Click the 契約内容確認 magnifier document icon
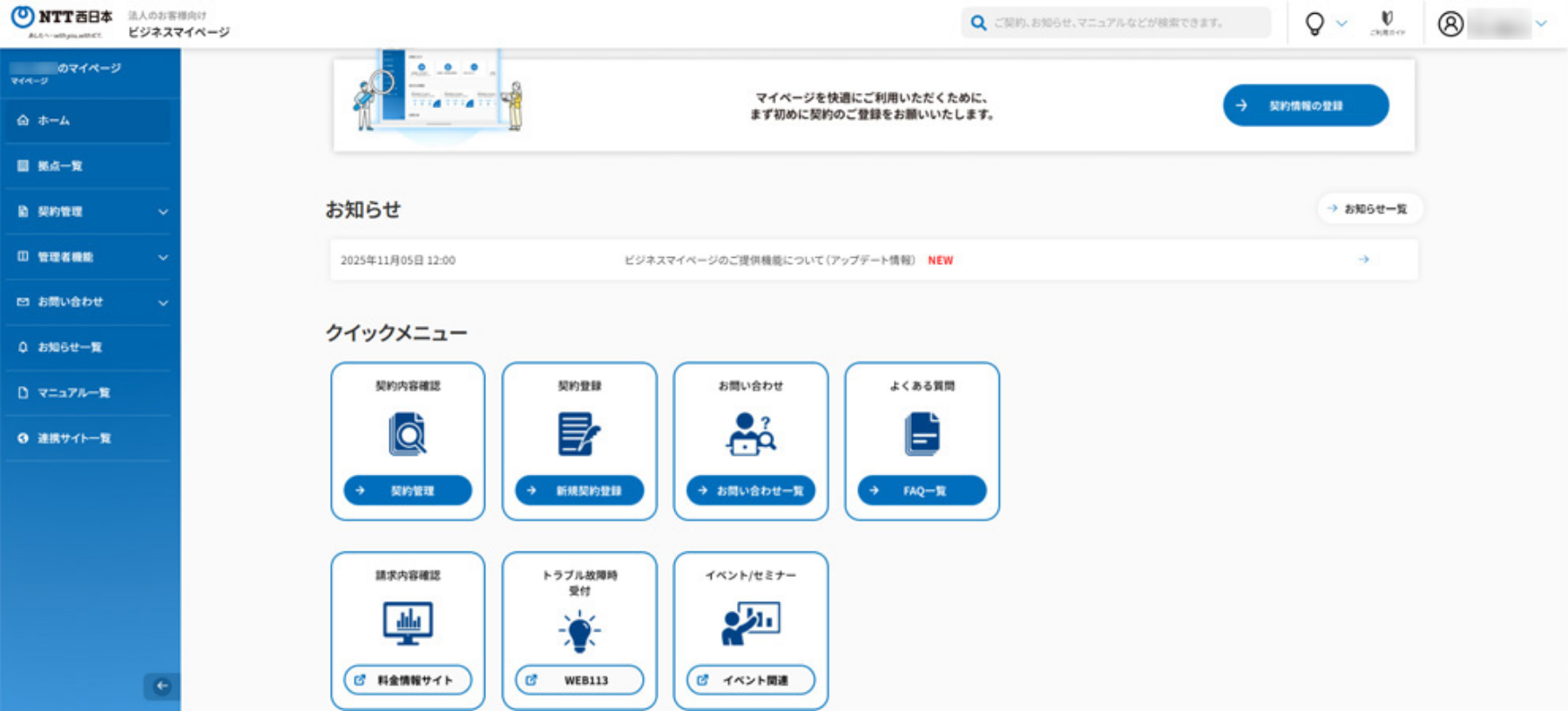Viewport: 1568px width, 711px height. [x=407, y=434]
